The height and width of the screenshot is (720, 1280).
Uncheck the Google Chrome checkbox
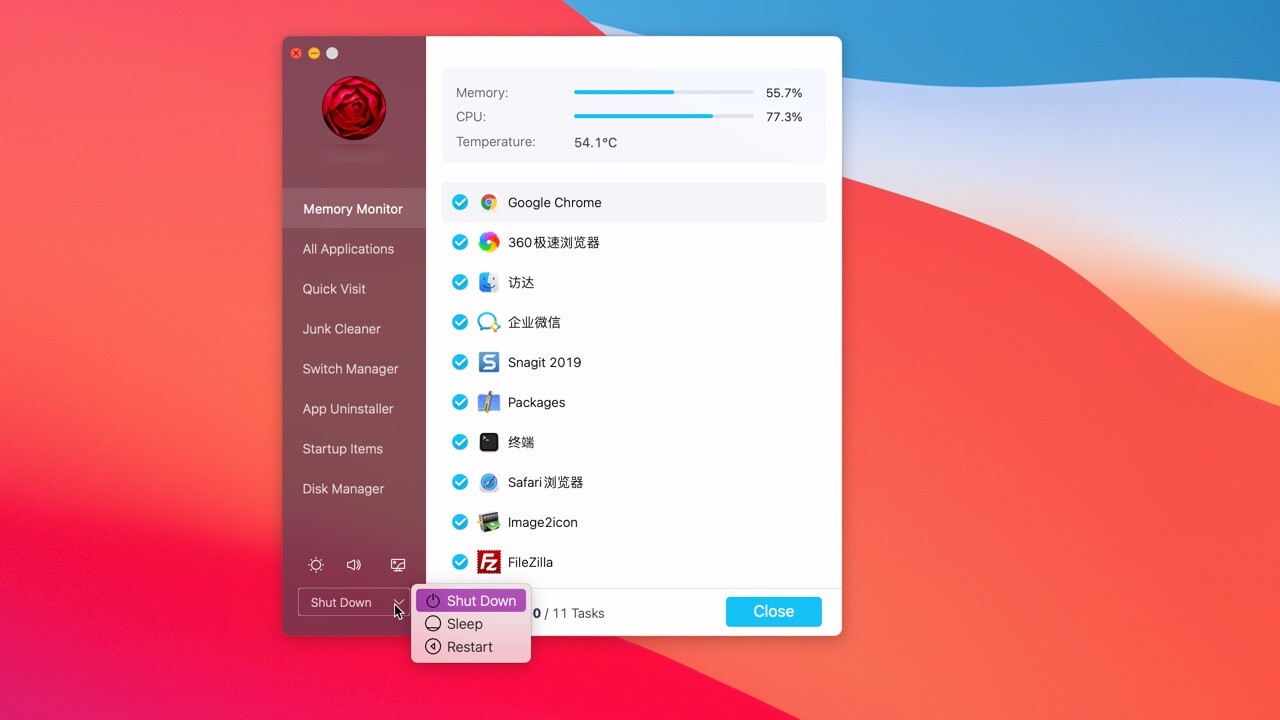[460, 202]
